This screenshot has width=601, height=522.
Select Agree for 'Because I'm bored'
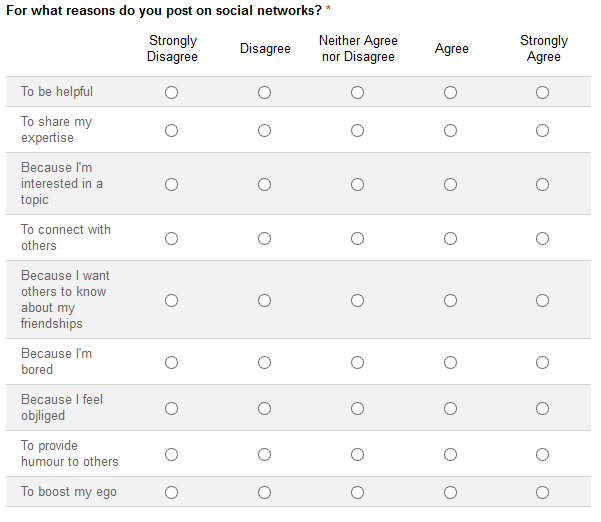click(x=450, y=362)
